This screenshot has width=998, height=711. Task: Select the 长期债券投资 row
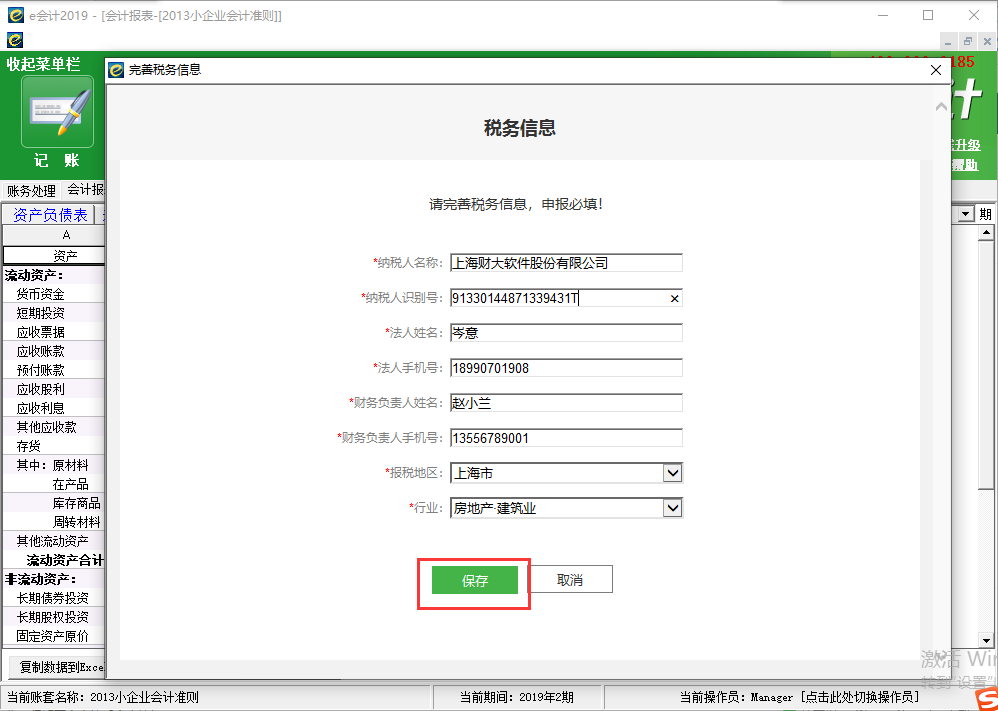tap(54, 598)
